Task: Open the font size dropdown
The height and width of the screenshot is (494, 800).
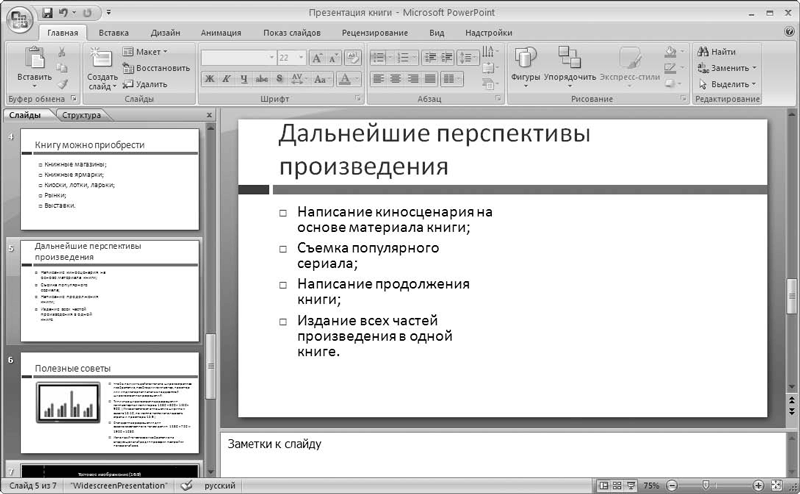Action: (299, 59)
